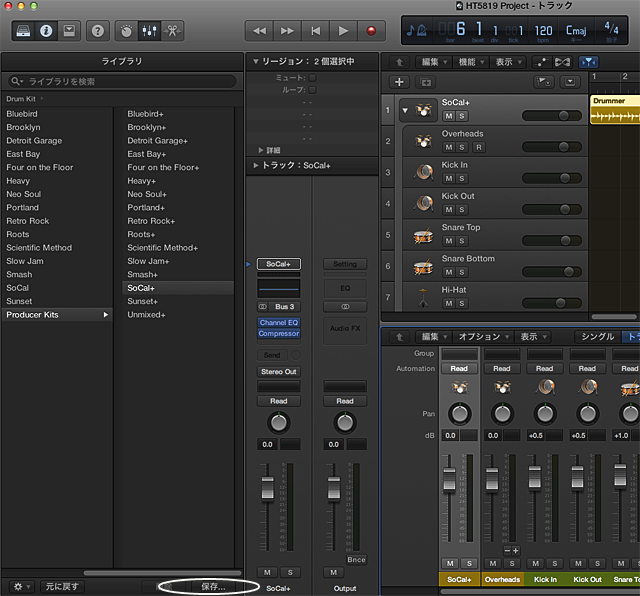
Task: Open the Quick Help question icon
Action: click(x=98, y=31)
